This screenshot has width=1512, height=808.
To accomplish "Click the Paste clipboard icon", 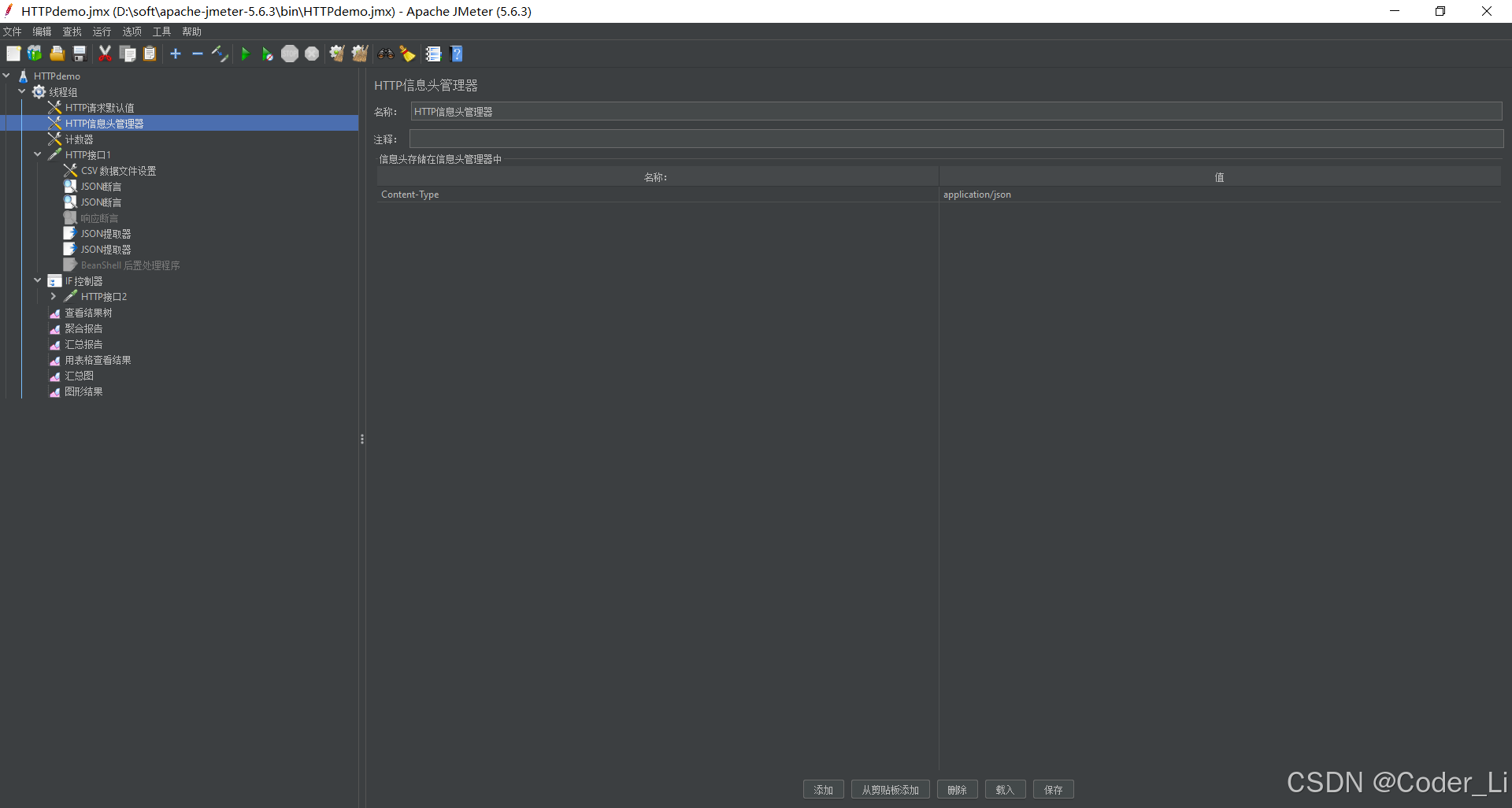I will (x=150, y=54).
